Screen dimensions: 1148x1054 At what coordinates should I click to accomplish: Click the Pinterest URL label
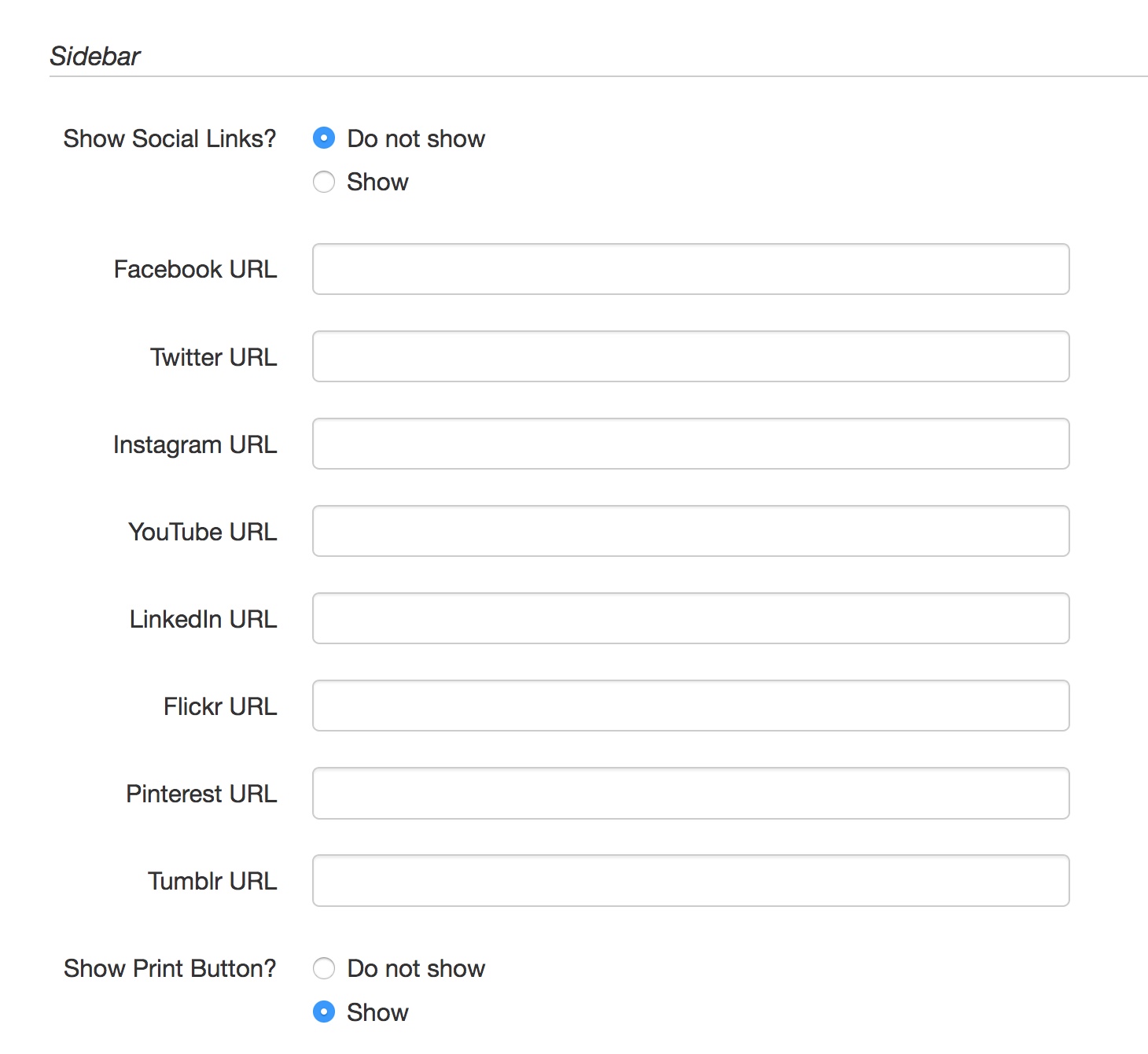point(201,793)
